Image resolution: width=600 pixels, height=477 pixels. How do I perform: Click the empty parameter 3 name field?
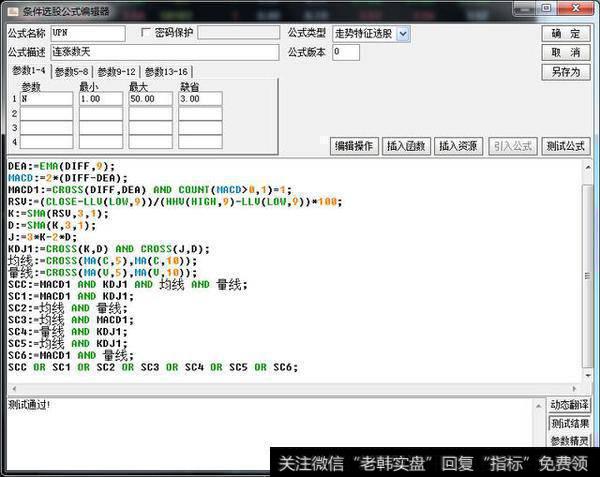(46, 128)
